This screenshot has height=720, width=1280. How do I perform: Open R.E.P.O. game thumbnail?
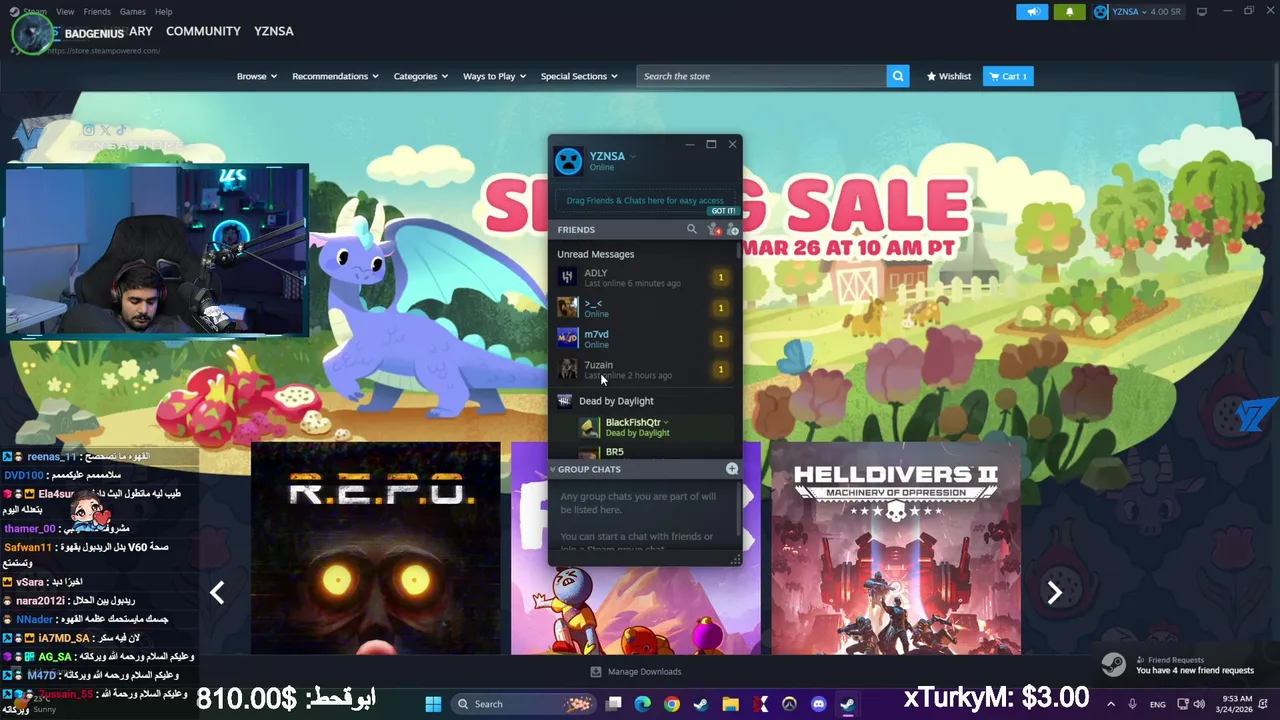[x=375, y=549]
